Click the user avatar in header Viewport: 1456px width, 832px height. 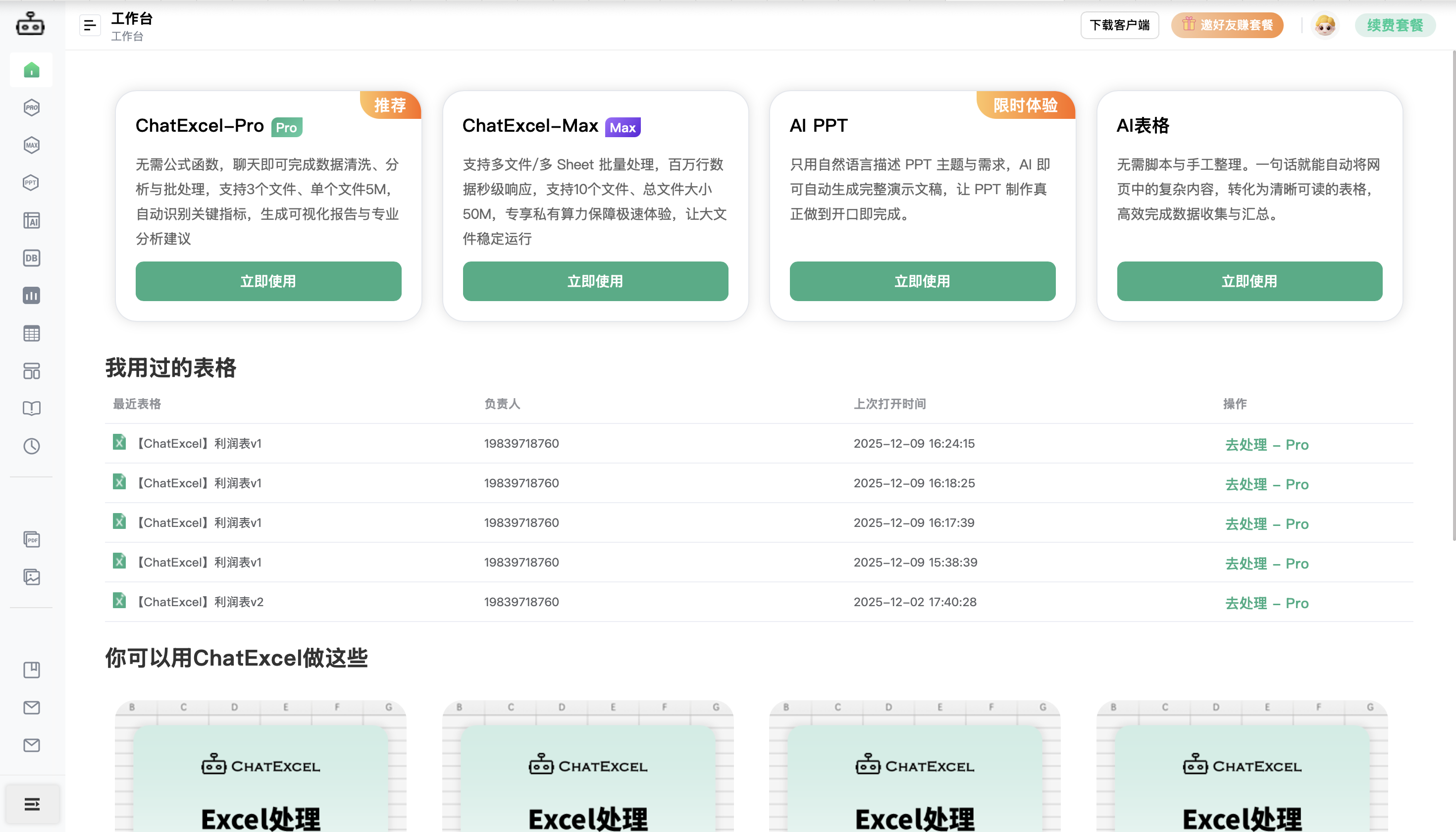1325,25
